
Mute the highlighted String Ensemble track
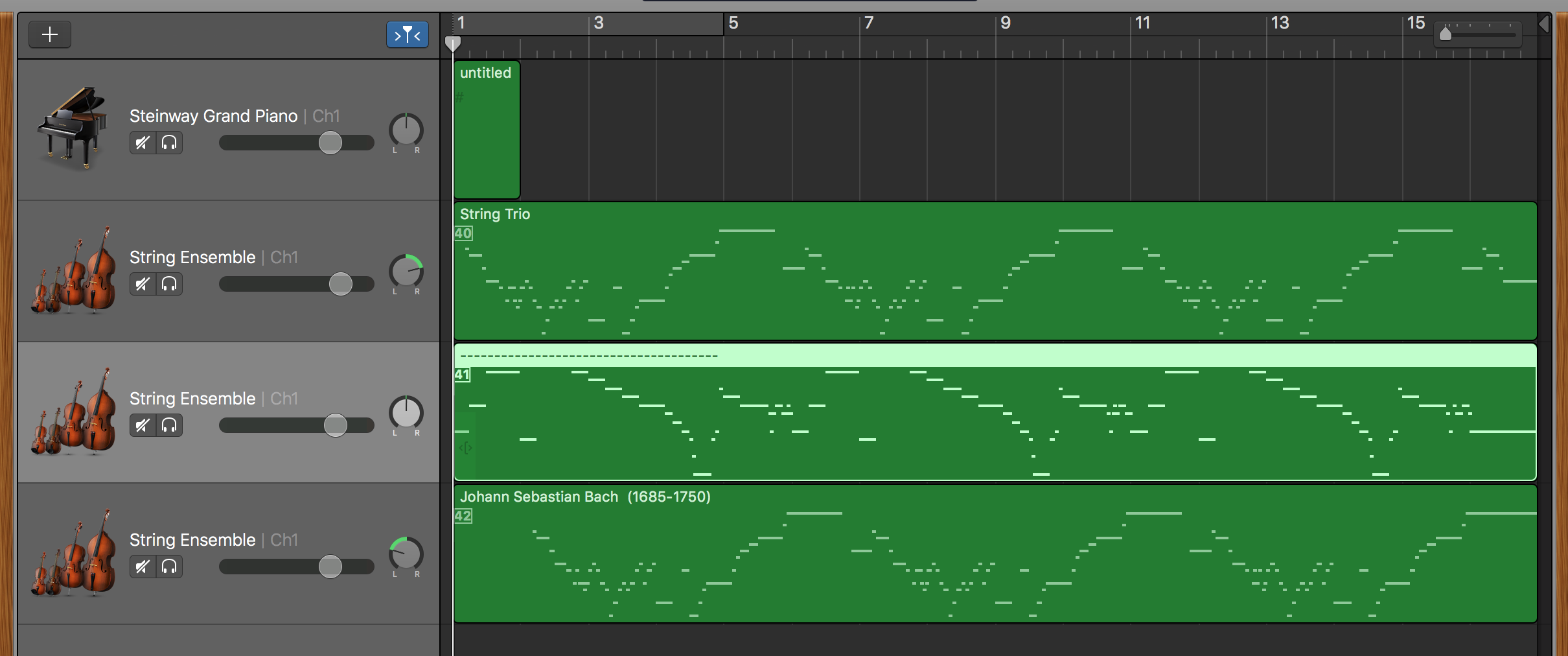click(x=143, y=425)
